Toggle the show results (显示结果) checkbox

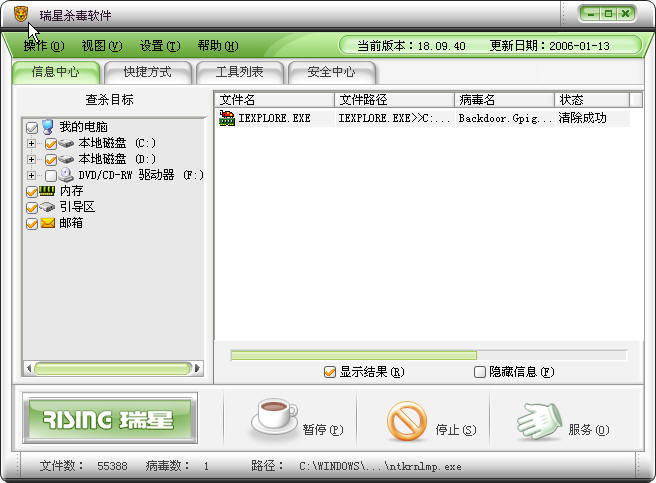[x=330, y=372]
